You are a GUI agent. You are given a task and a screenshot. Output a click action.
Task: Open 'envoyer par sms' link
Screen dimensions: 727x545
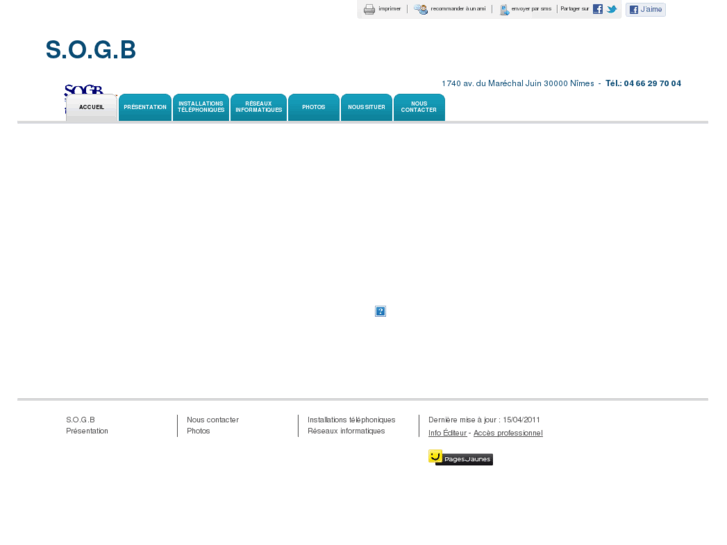pyautogui.click(x=531, y=9)
